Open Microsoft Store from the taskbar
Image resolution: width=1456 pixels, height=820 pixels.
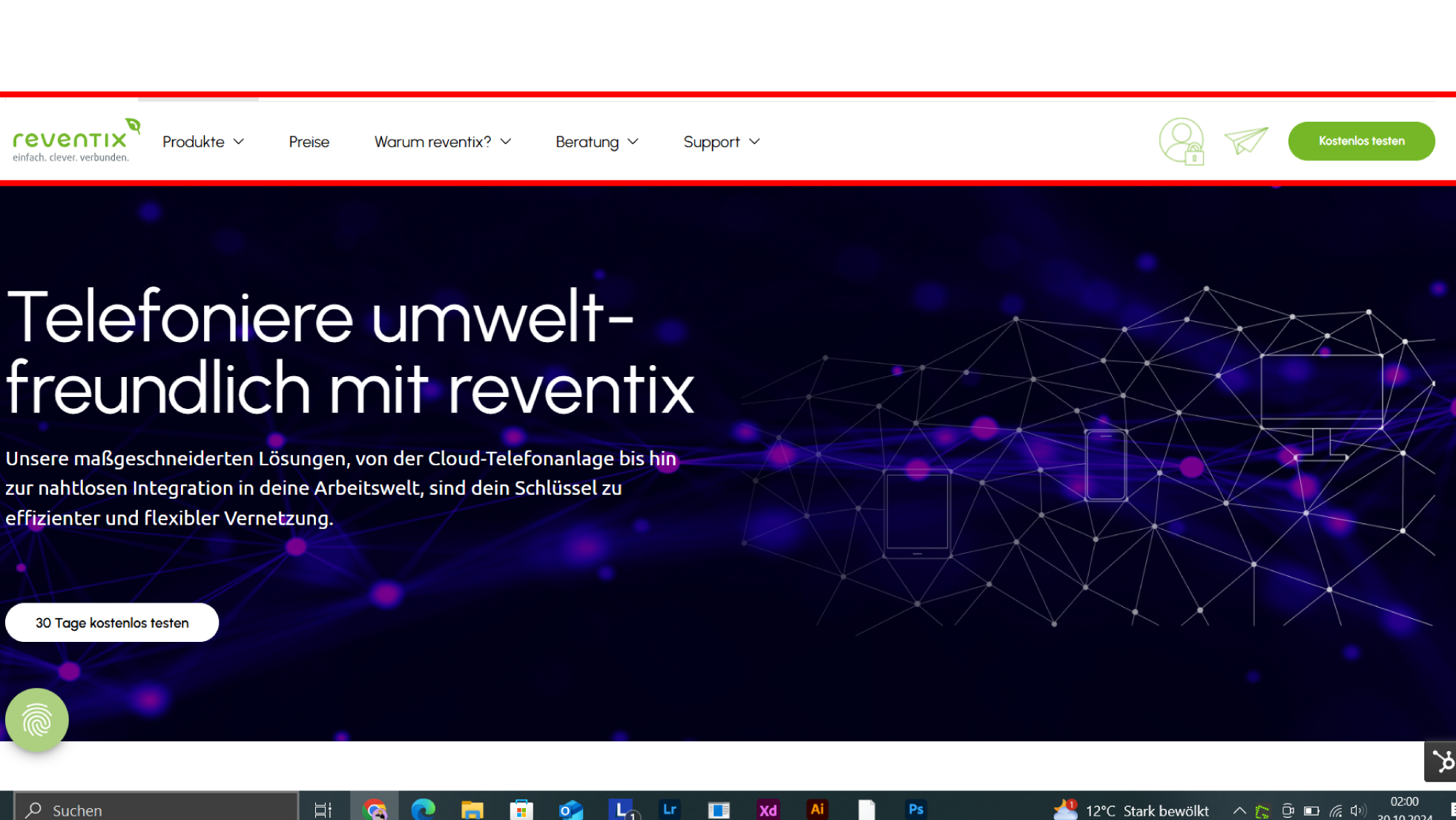[521, 810]
